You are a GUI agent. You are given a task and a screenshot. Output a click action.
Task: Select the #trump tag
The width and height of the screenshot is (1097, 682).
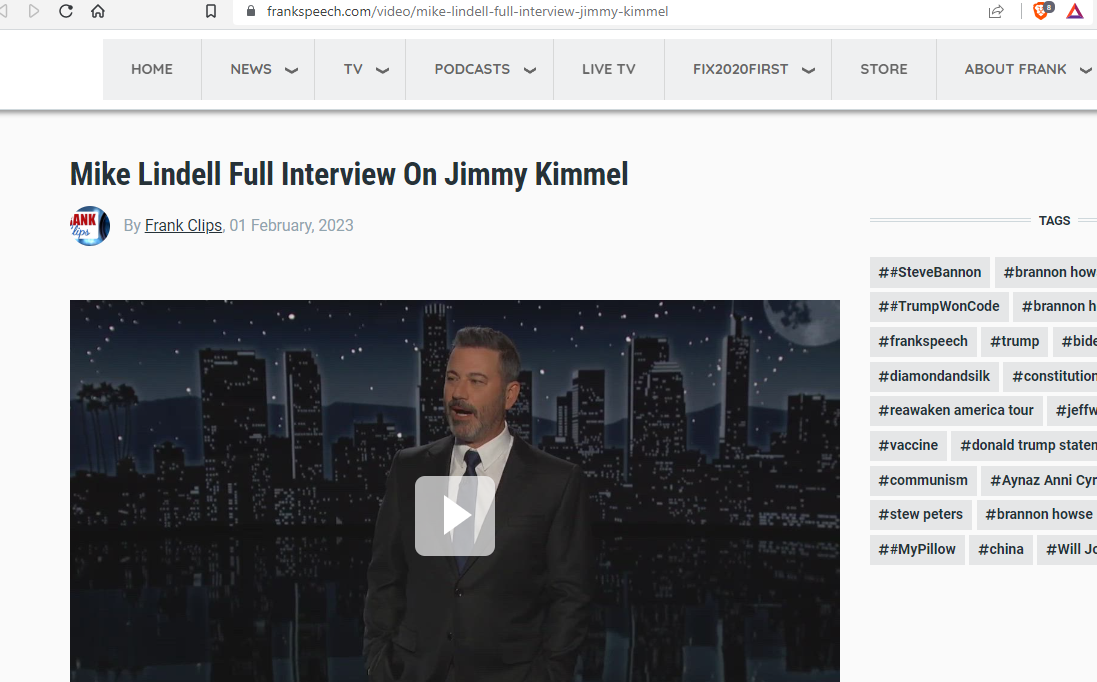tap(1014, 341)
